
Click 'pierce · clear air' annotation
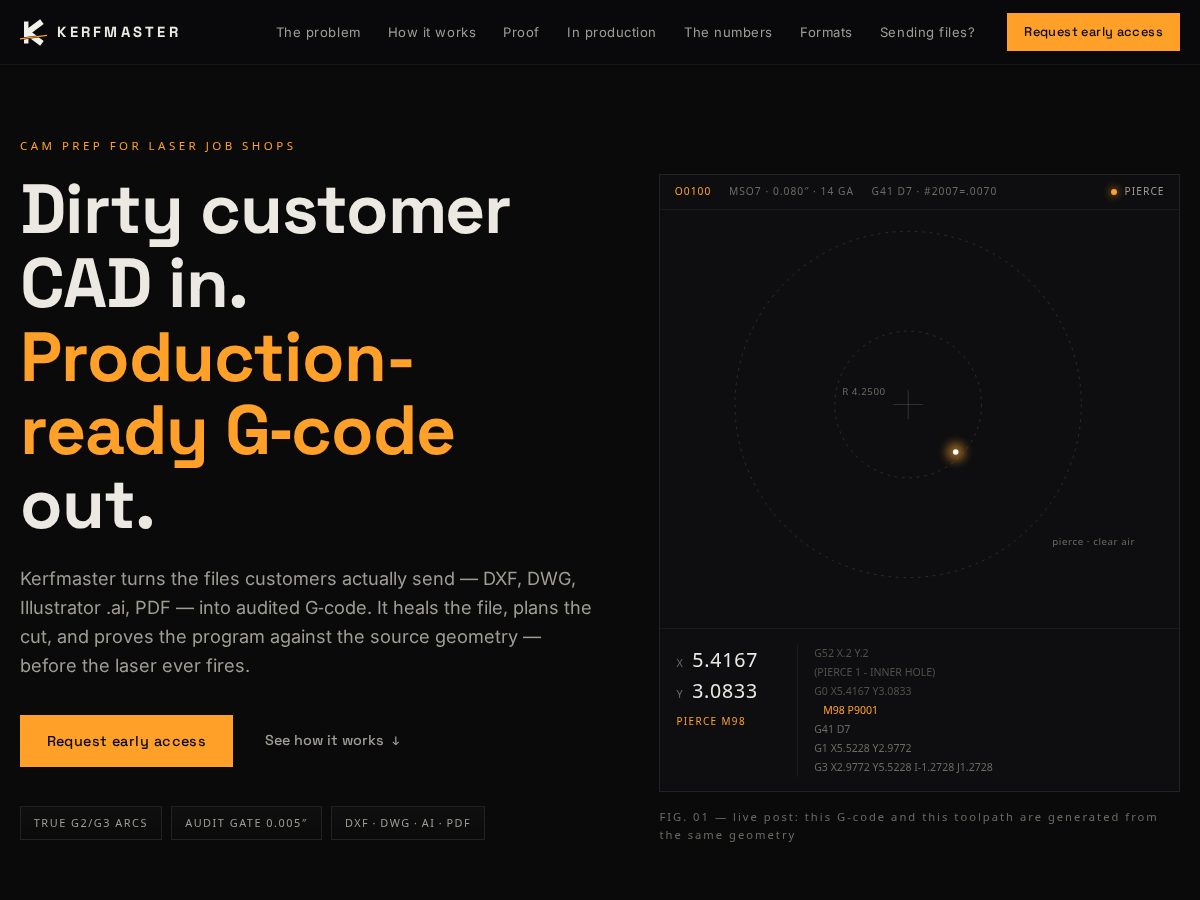pos(1093,542)
